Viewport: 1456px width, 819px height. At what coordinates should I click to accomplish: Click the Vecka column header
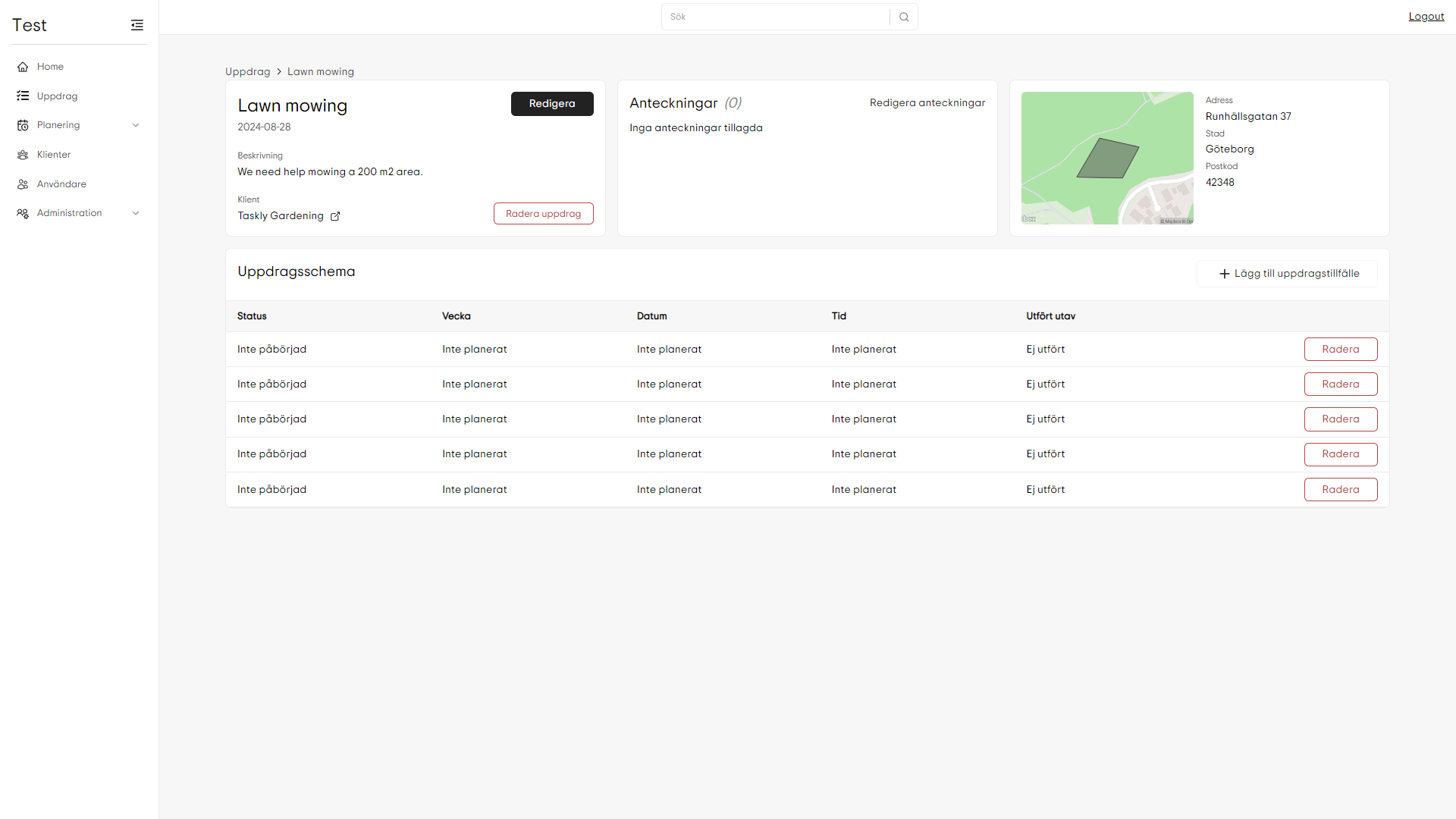(x=457, y=316)
